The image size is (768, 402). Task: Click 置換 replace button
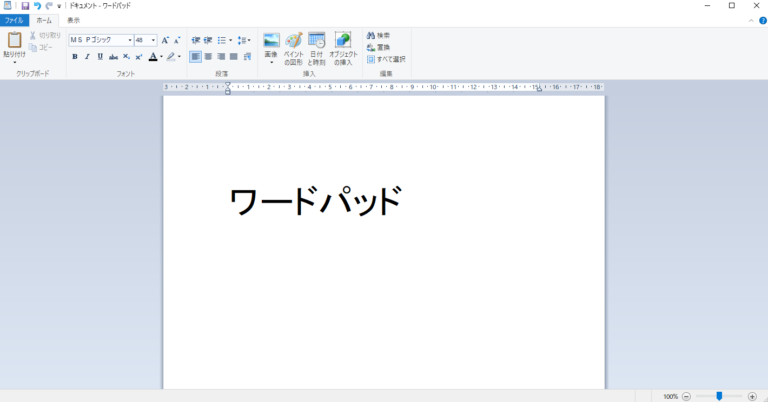click(x=378, y=47)
